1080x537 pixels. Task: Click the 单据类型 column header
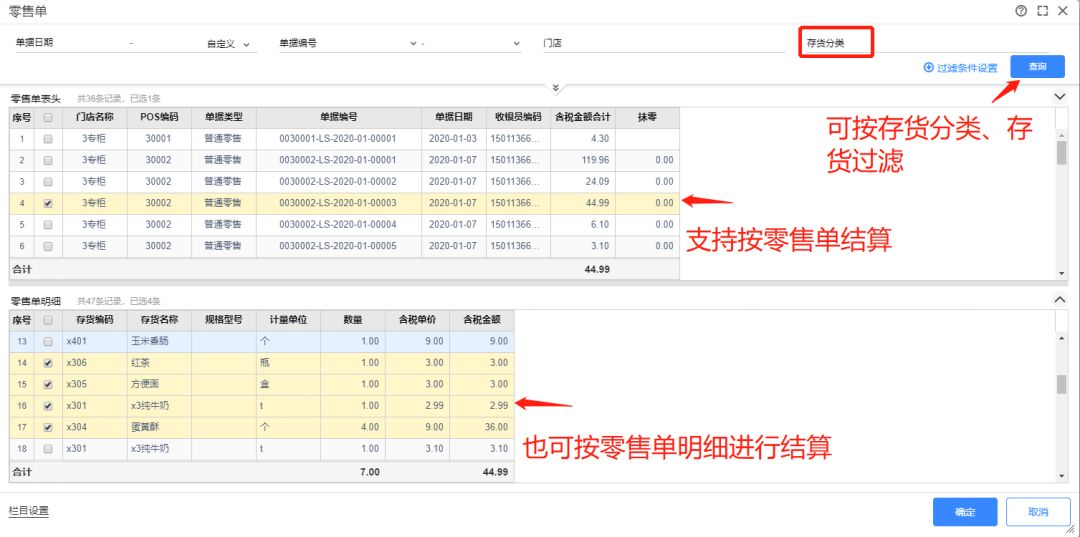click(x=224, y=118)
